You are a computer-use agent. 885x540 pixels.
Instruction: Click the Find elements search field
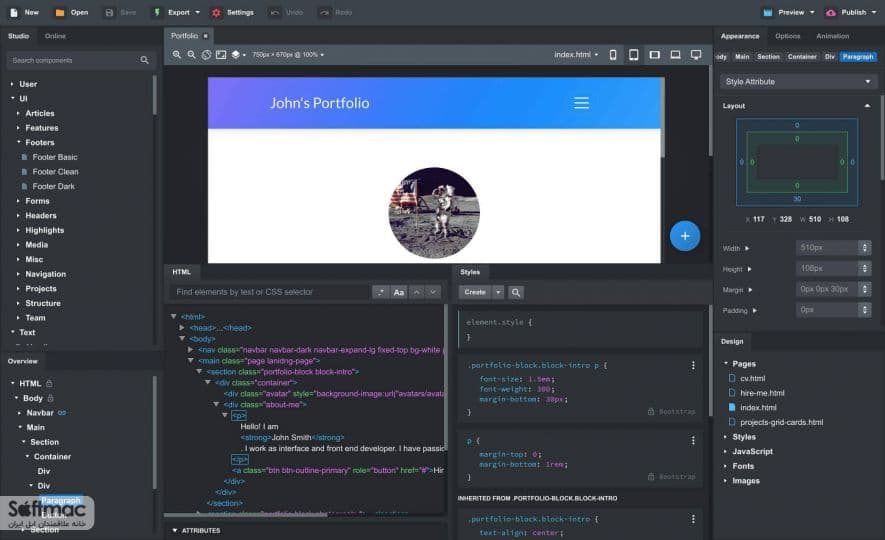(270, 292)
